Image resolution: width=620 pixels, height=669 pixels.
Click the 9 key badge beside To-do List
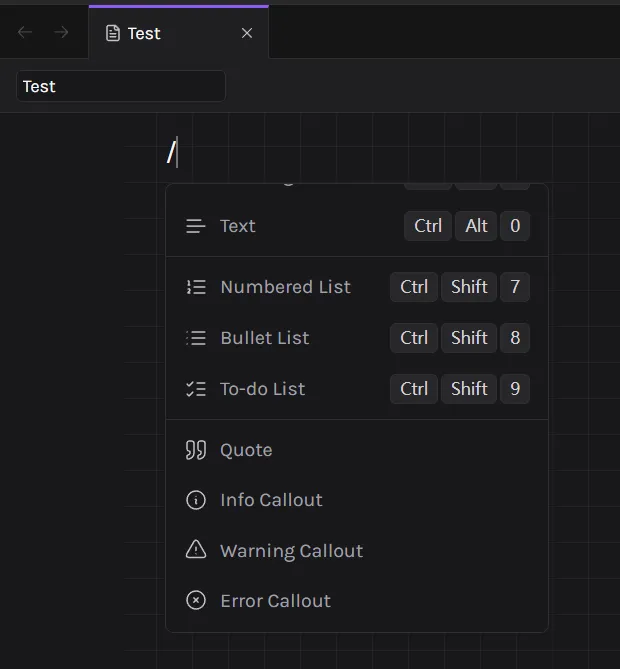pyautogui.click(x=515, y=389)
